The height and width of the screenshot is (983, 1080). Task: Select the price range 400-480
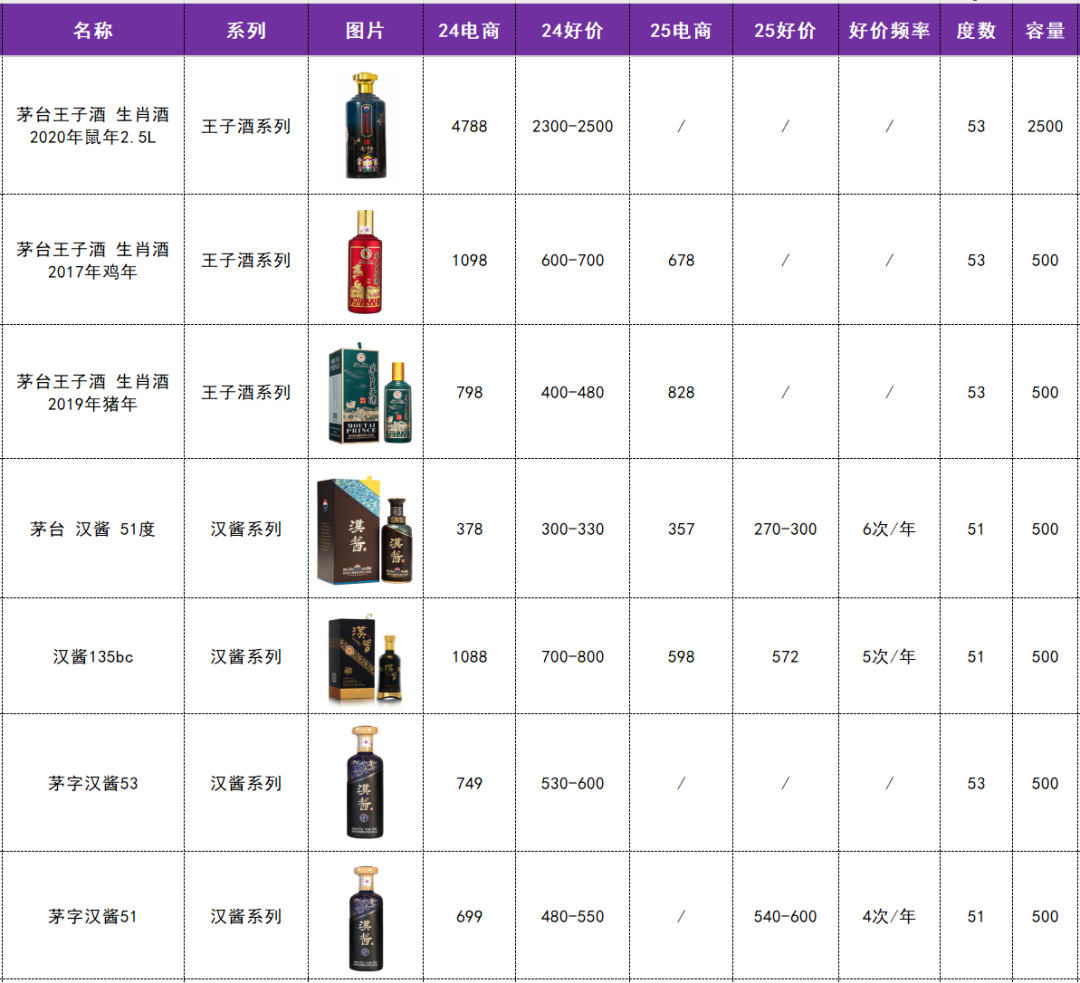click(572, 393)
